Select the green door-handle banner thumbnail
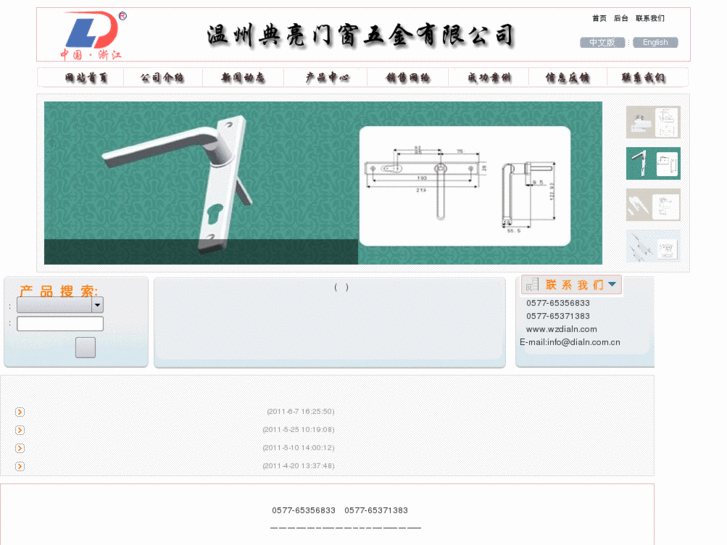Image resolution: width=727 pixels, height=545 pixels. tap(653, 163)
